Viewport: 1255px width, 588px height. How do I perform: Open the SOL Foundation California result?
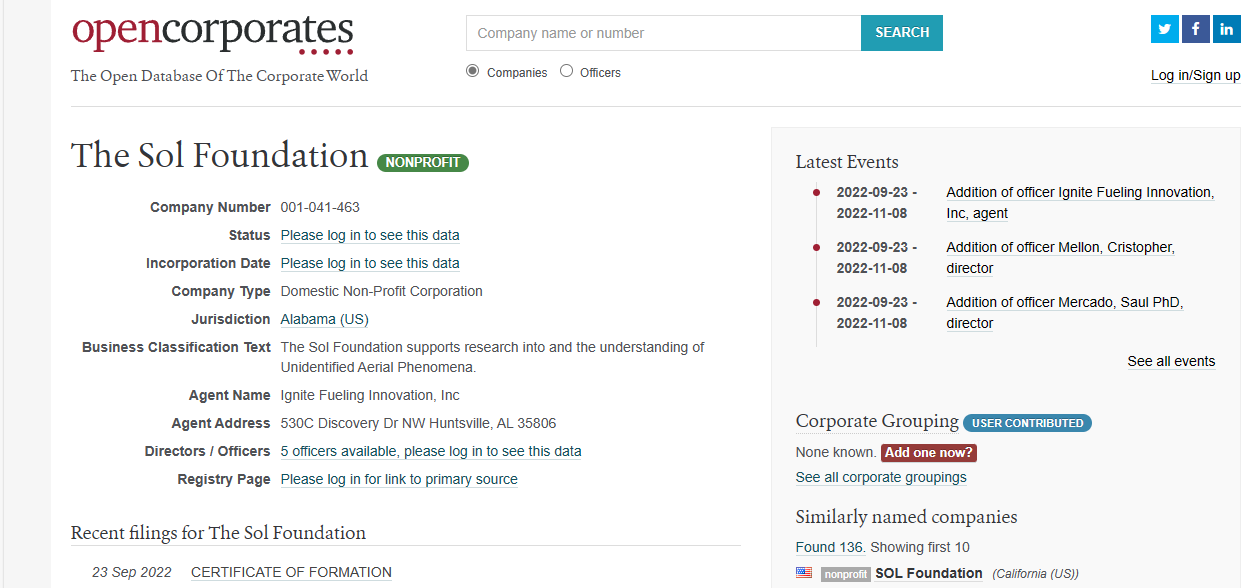(929, 573)
